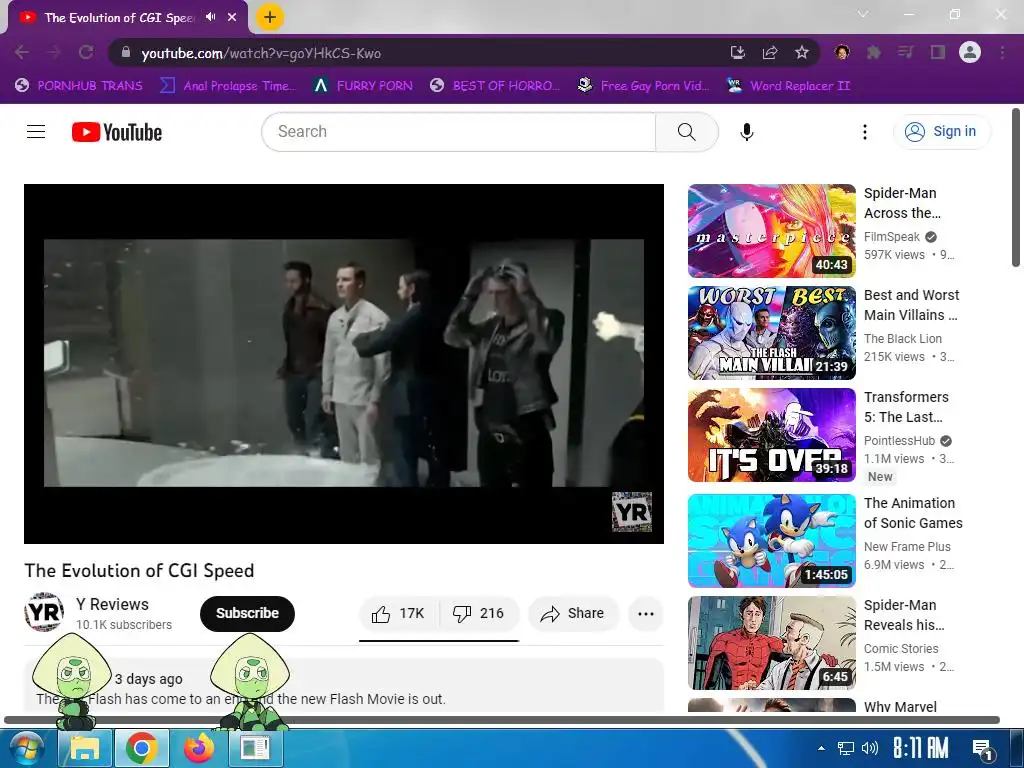Click the YR watermark in video
The image size is (1024, 768).
[x=632, y=511]
